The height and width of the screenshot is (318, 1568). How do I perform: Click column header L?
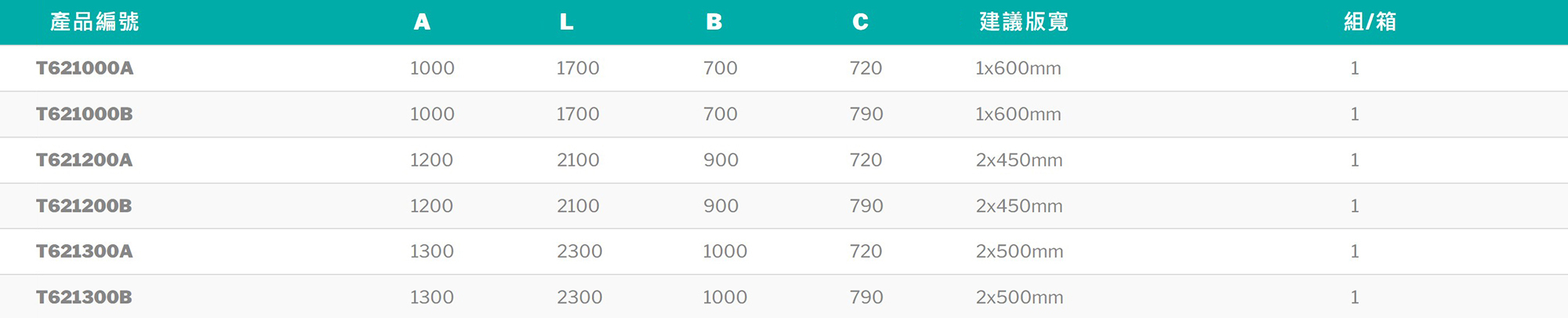click(x=566, y=22)
